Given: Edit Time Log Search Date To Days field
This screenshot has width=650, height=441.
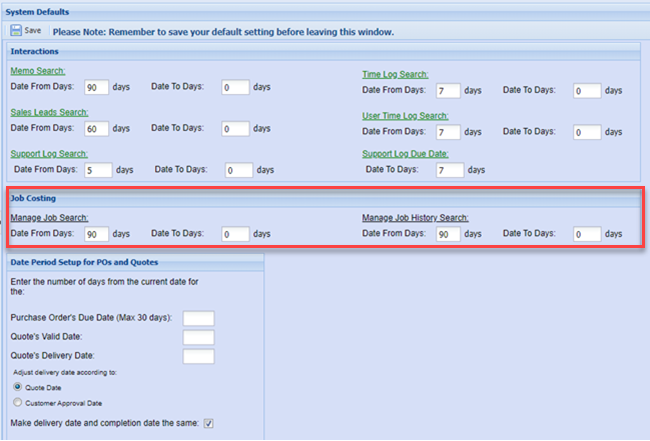Looking at the screenshot, I should point(587,91).
